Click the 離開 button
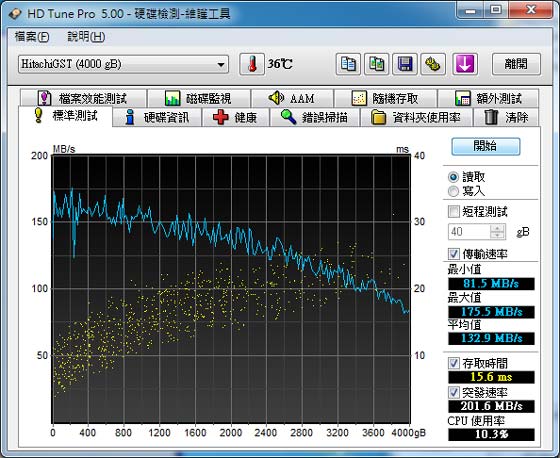 [x=516, y=64]
